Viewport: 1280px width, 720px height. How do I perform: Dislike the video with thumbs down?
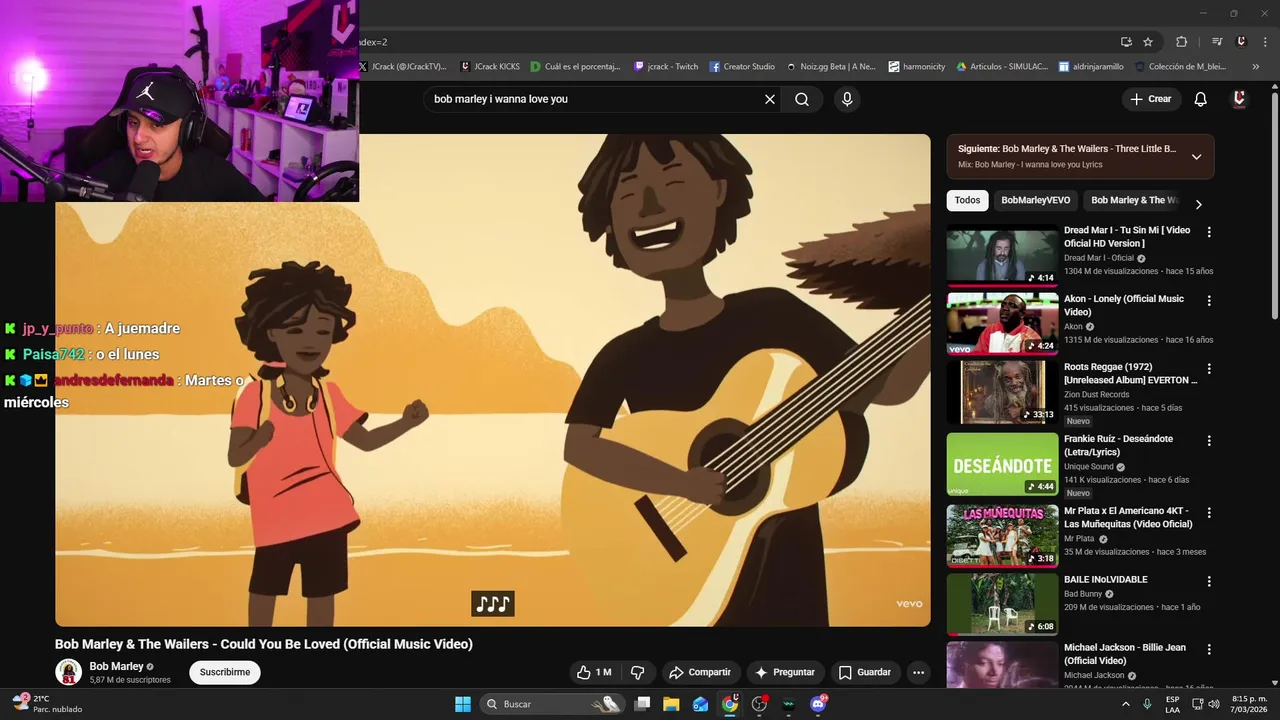tap(637, 672)
